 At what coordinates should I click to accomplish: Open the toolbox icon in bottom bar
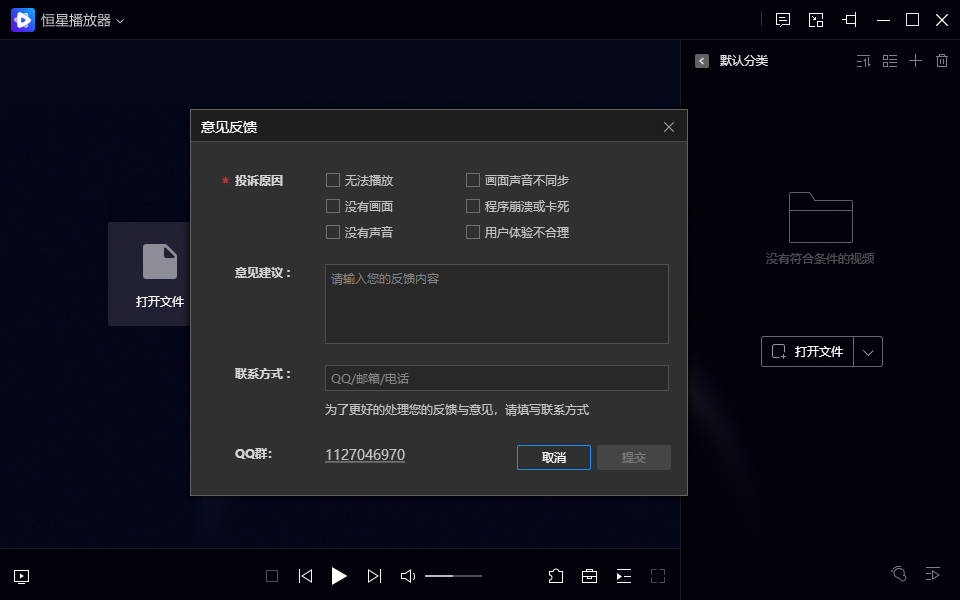pos(590,576)
